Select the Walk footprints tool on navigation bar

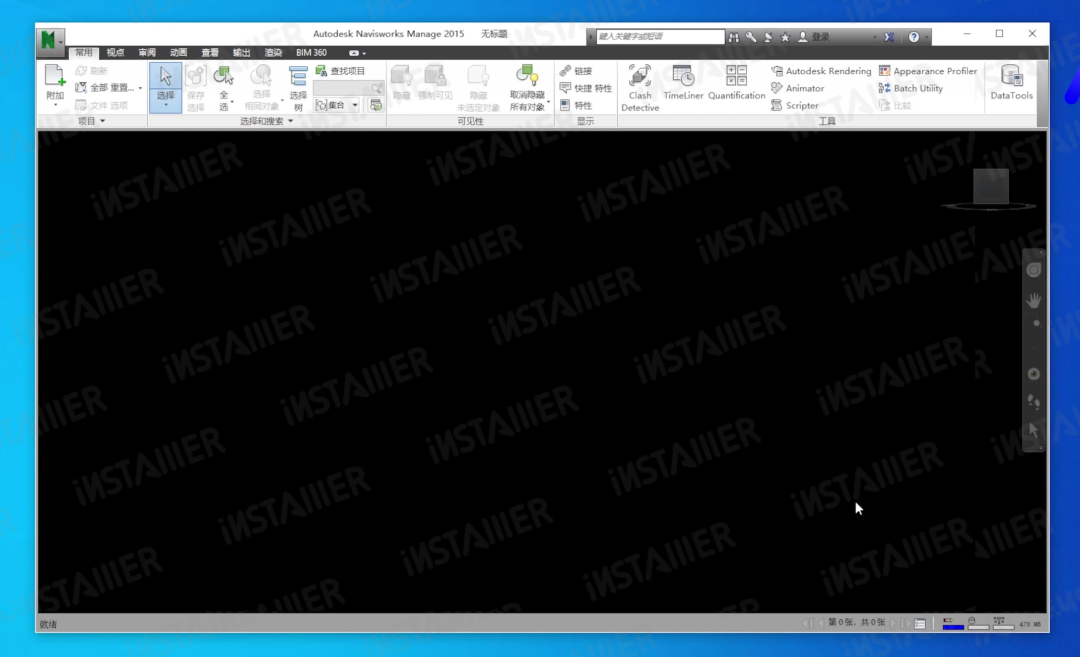[1034, 402]
